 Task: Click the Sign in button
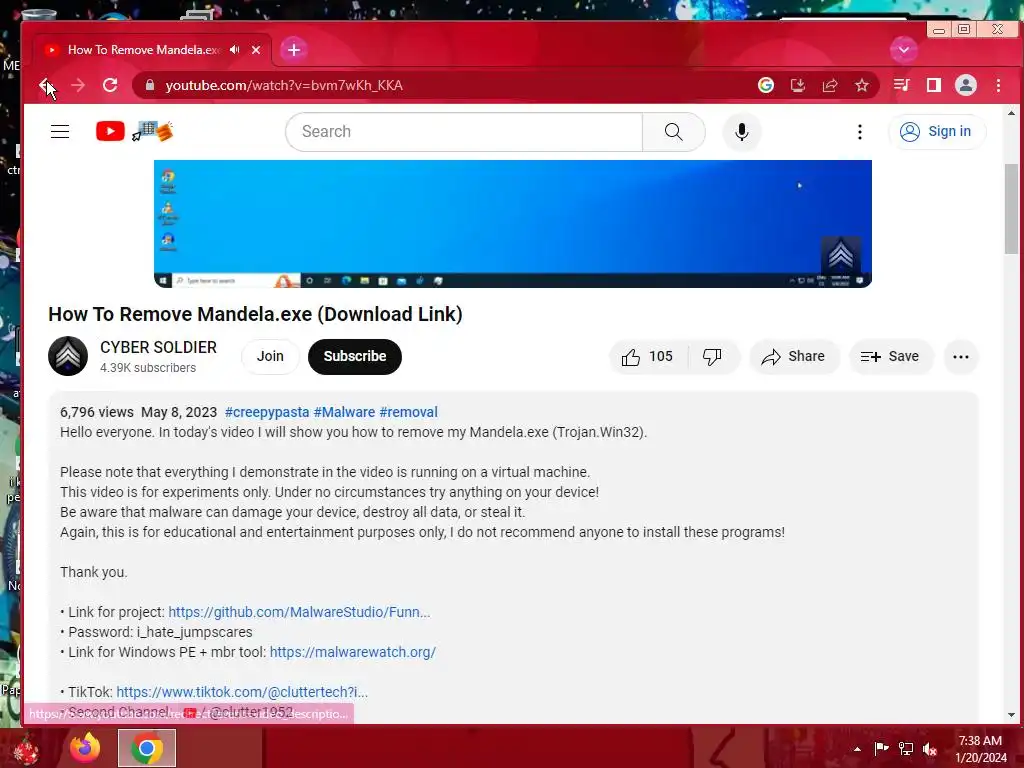936,132
